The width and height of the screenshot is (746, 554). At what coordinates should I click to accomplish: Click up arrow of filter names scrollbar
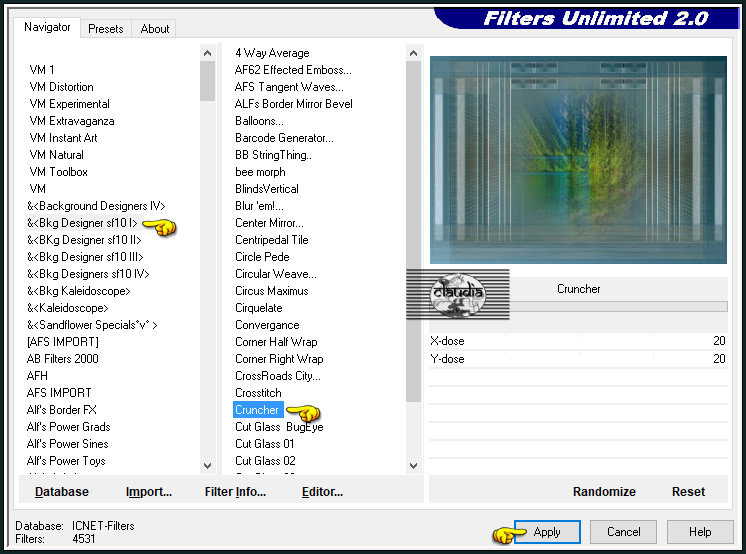pyautogui.click(x=413, y=53)
